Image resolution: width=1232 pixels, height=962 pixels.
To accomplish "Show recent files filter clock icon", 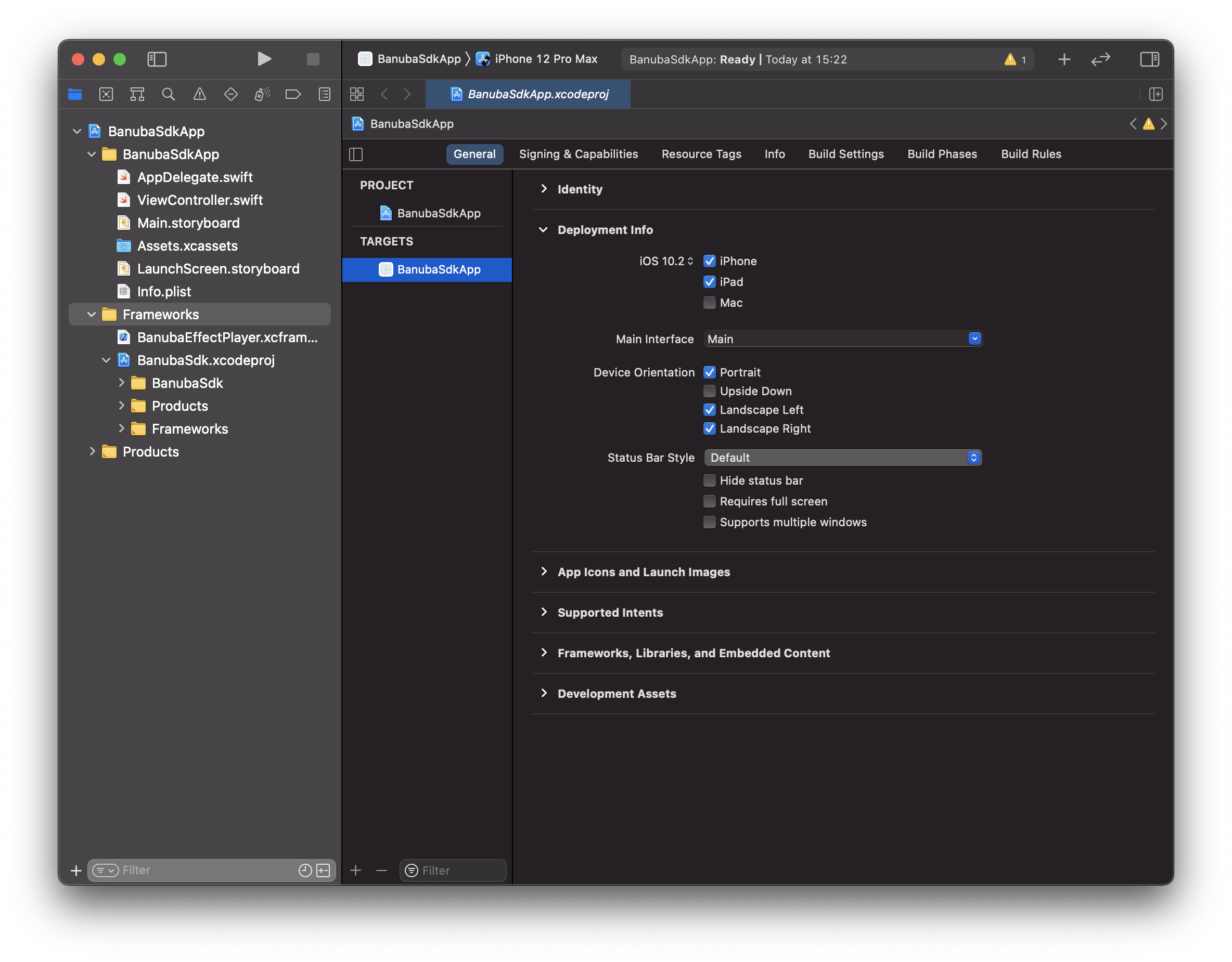I will [x=305, y=870].
